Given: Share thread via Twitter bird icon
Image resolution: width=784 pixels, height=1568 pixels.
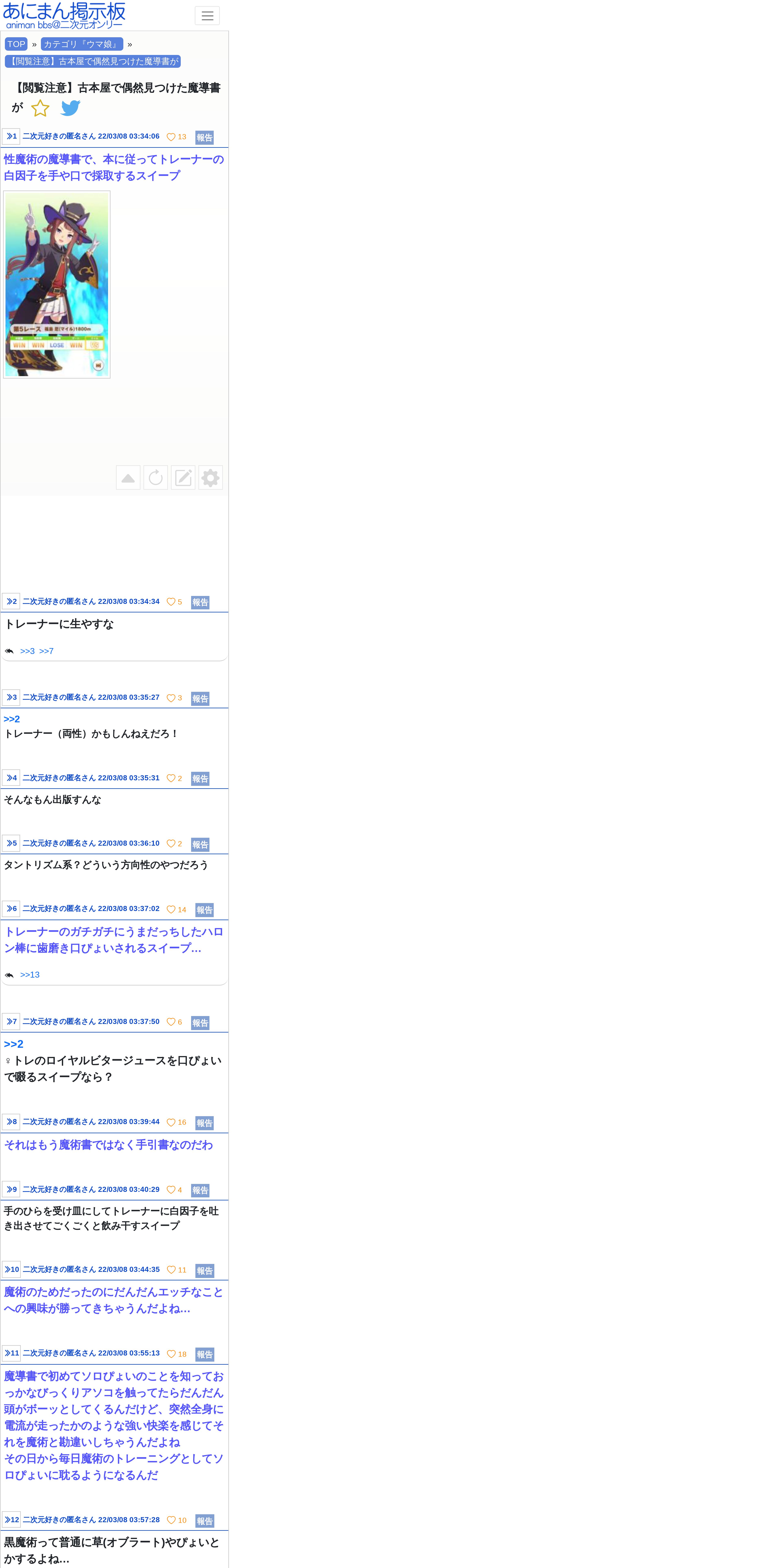Looking at the screenshot, I should pos(71,108).
